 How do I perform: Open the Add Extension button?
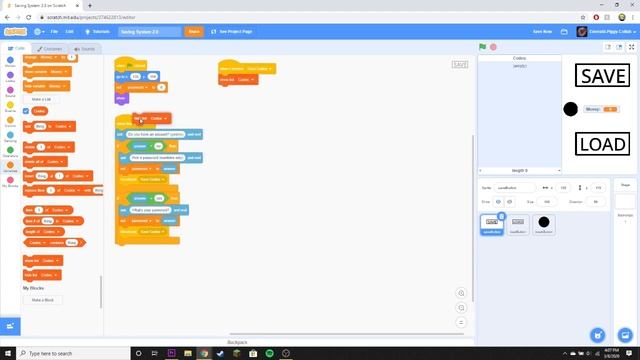10,326
